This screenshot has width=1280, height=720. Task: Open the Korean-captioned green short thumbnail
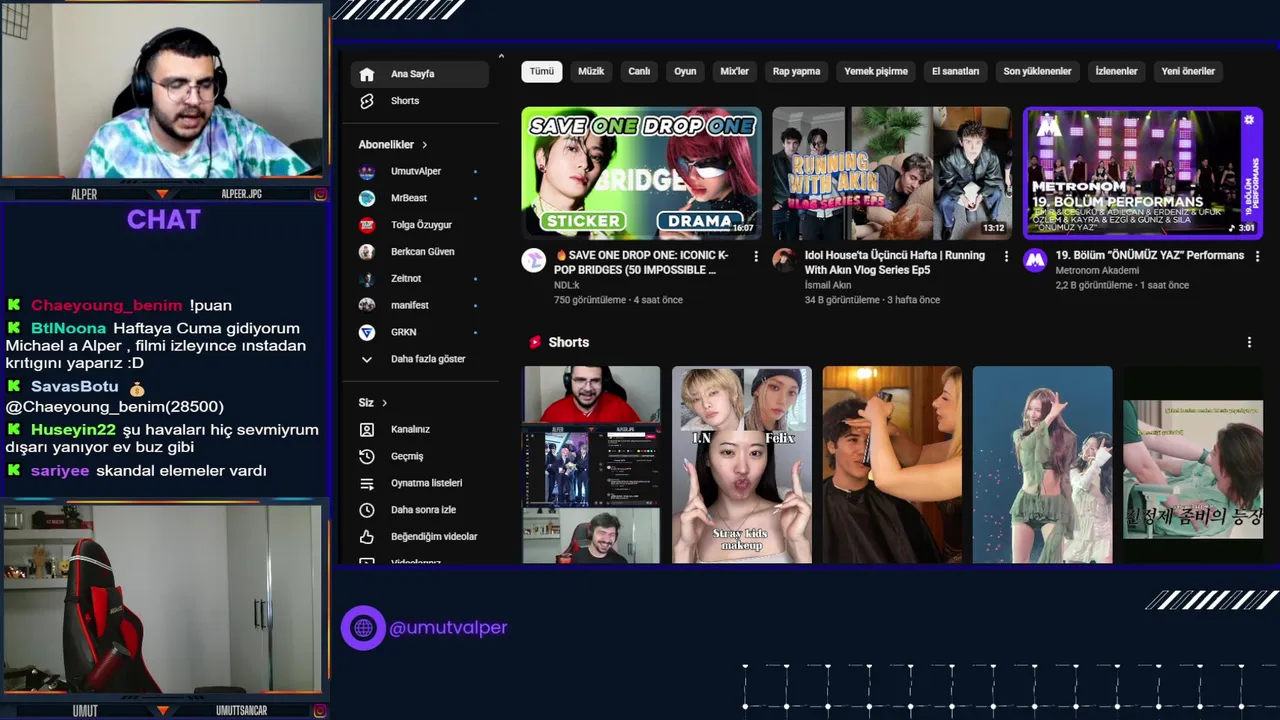1193,465
